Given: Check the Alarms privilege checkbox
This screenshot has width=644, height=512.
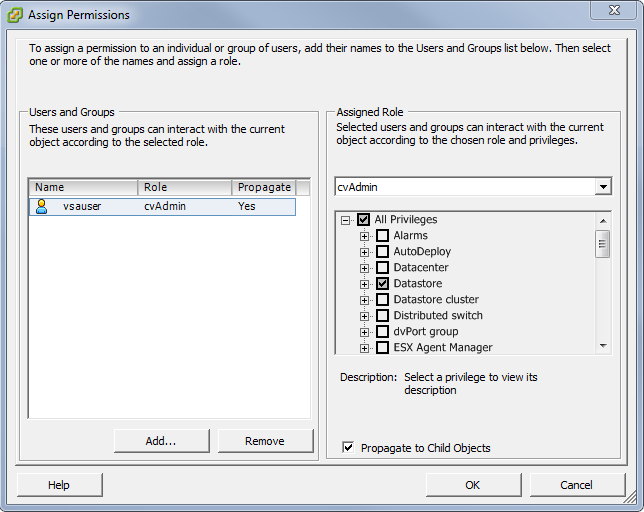Looking at the screenshot, I should [x=382, y=236].
